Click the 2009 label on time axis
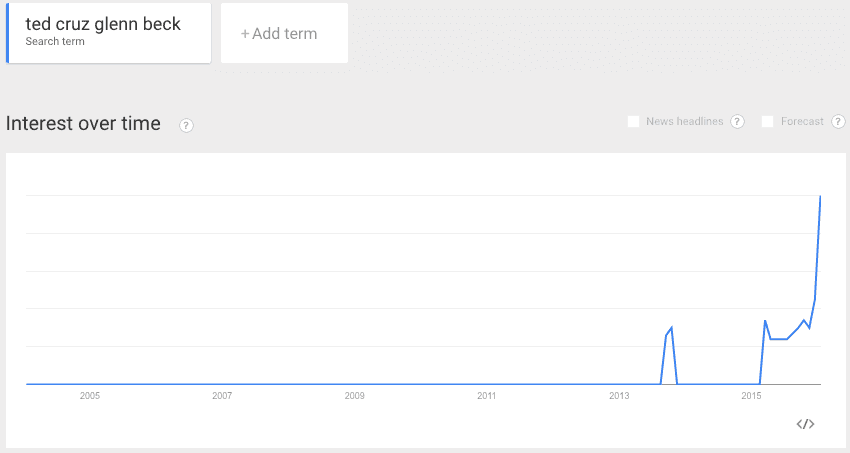Image resolution: width=850 pixels, height=453 pixels. point(355,396)
